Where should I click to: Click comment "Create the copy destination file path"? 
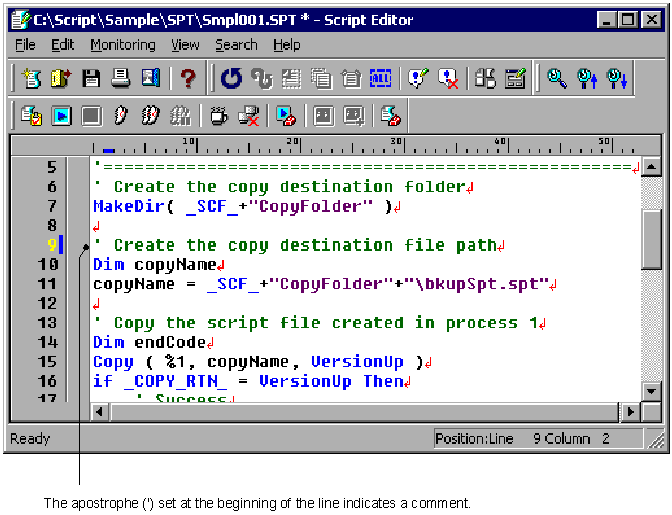pyautogui.click(x=305, y=245)
